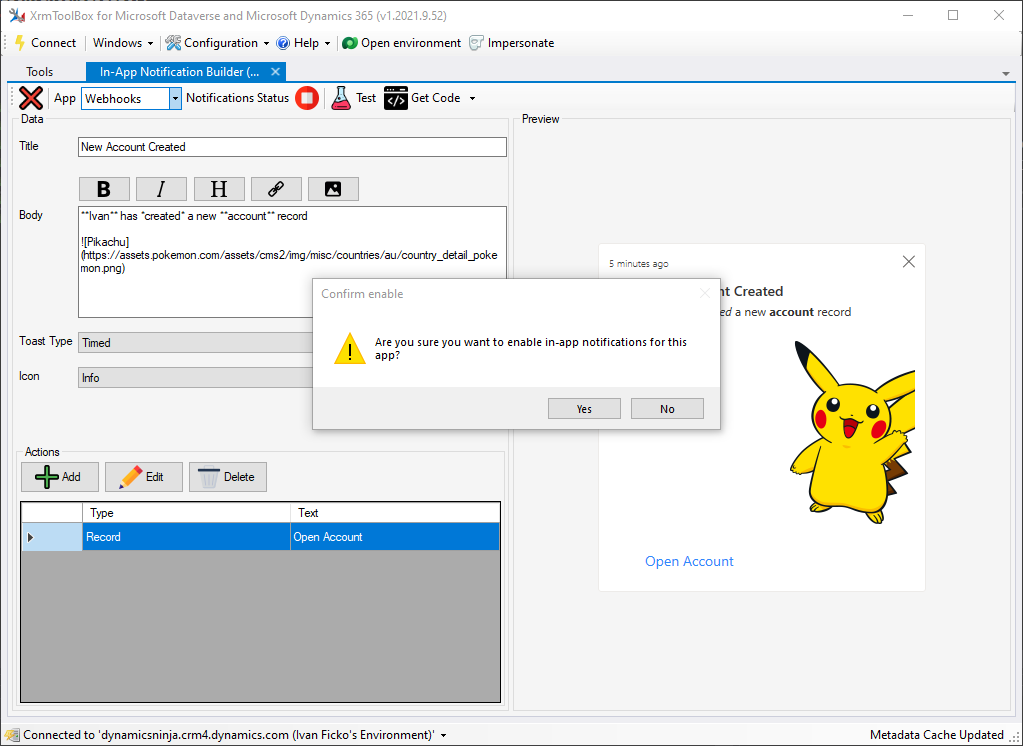Click Yes in Confirm enable dialog

coord(584,409)
